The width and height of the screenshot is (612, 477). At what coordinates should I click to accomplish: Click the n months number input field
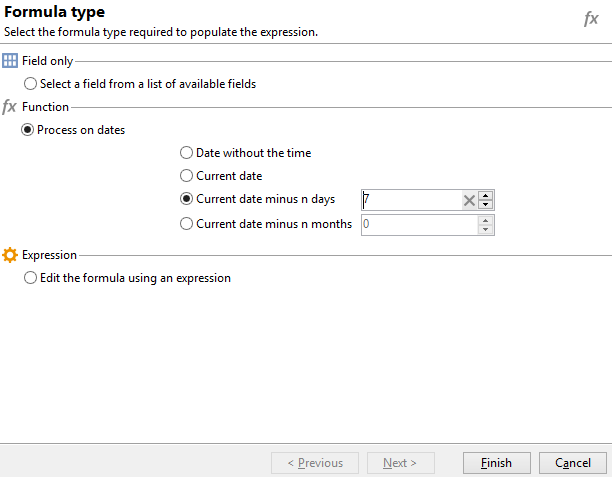[417, 225]
